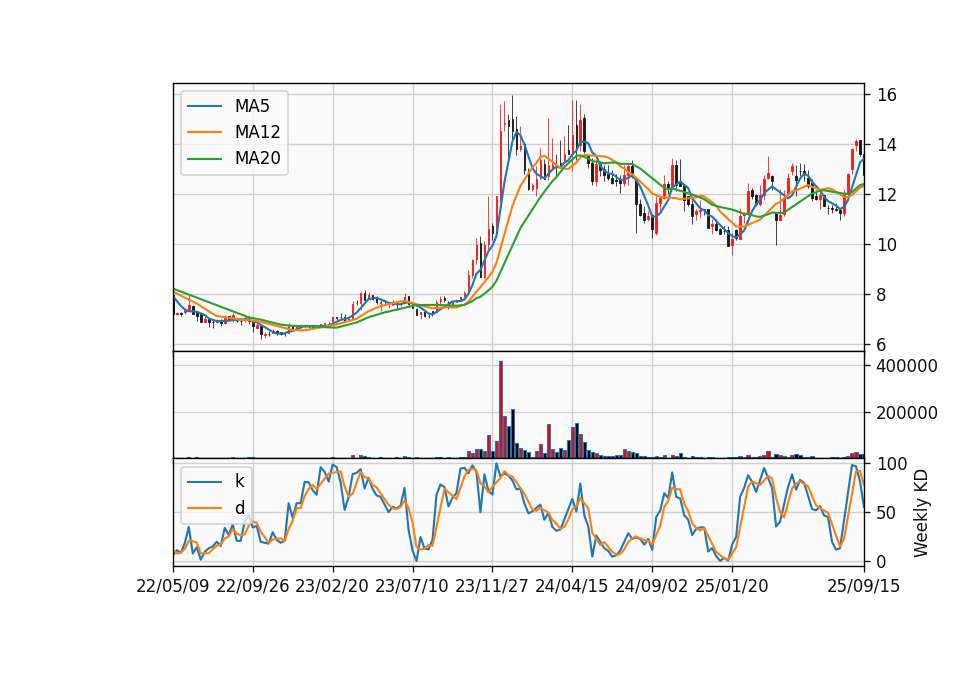The image size is (960, 690).
Task: Click the 25/01/20 date tick label
Action: 732,586
